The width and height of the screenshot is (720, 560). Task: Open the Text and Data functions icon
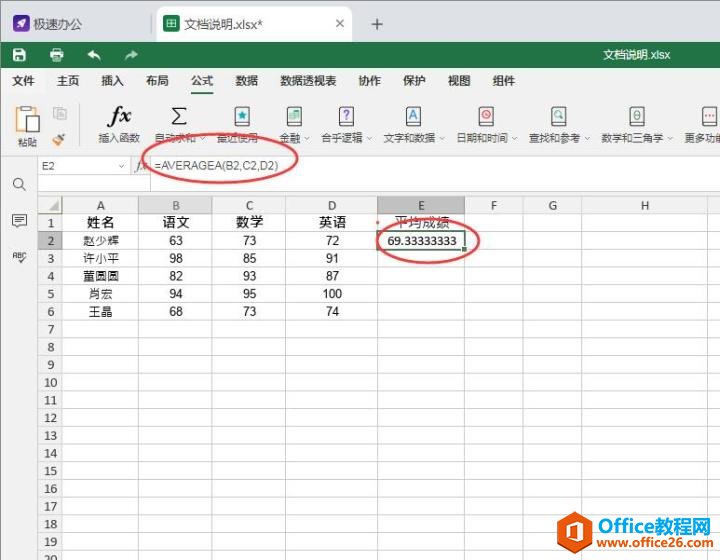tap(413, 117)
